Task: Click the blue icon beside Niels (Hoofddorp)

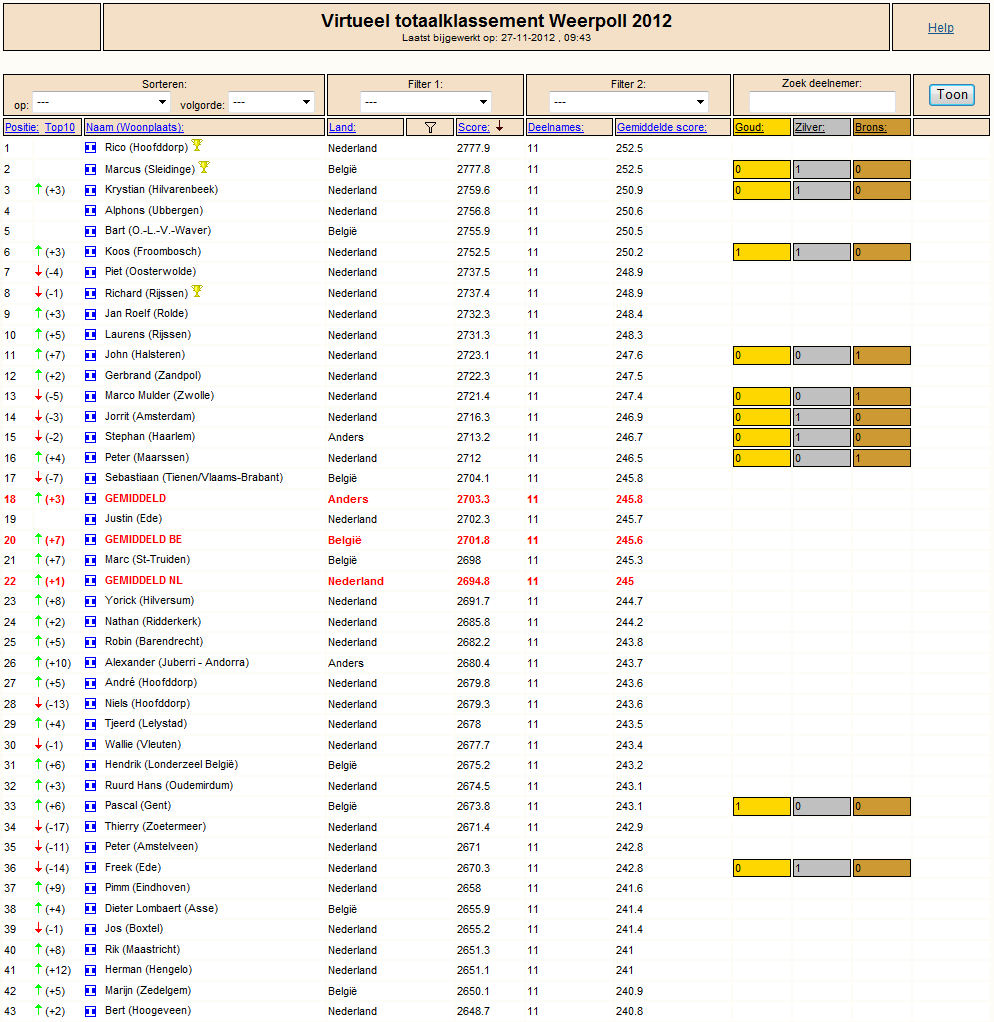Action: pyautogui.click(x=91, y=704)
